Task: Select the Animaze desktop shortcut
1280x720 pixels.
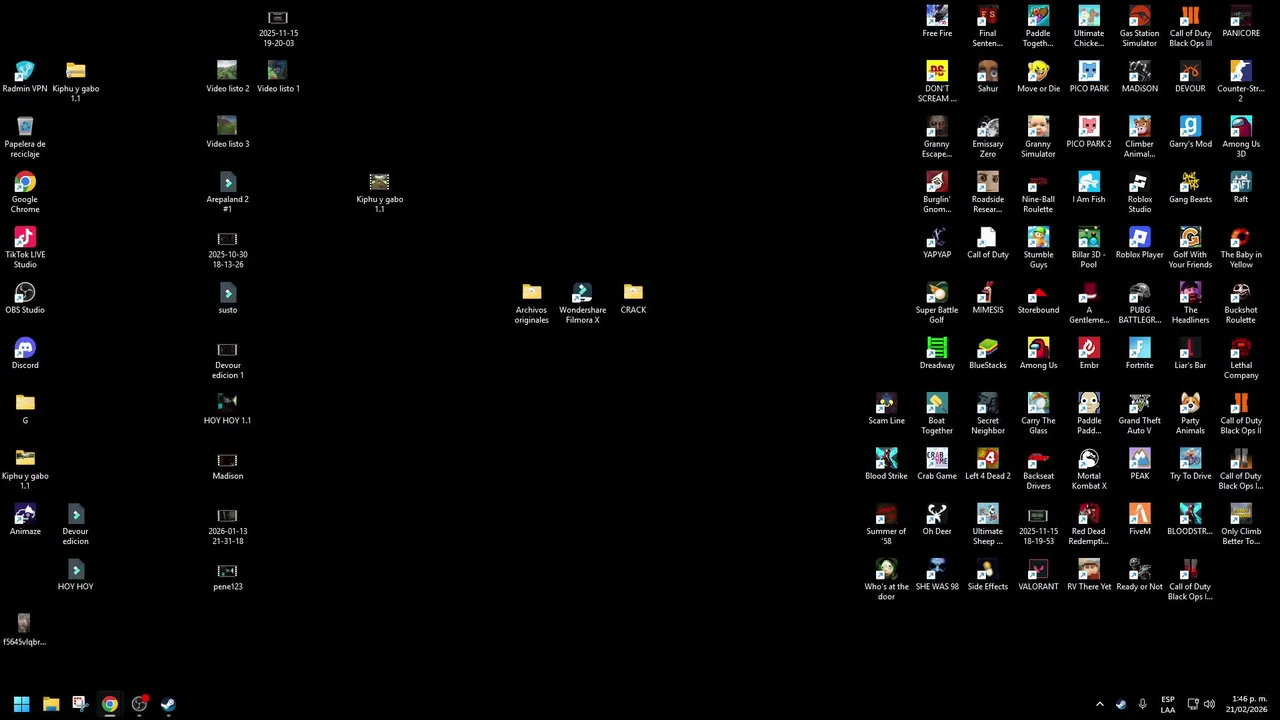Action: [25, 519]
